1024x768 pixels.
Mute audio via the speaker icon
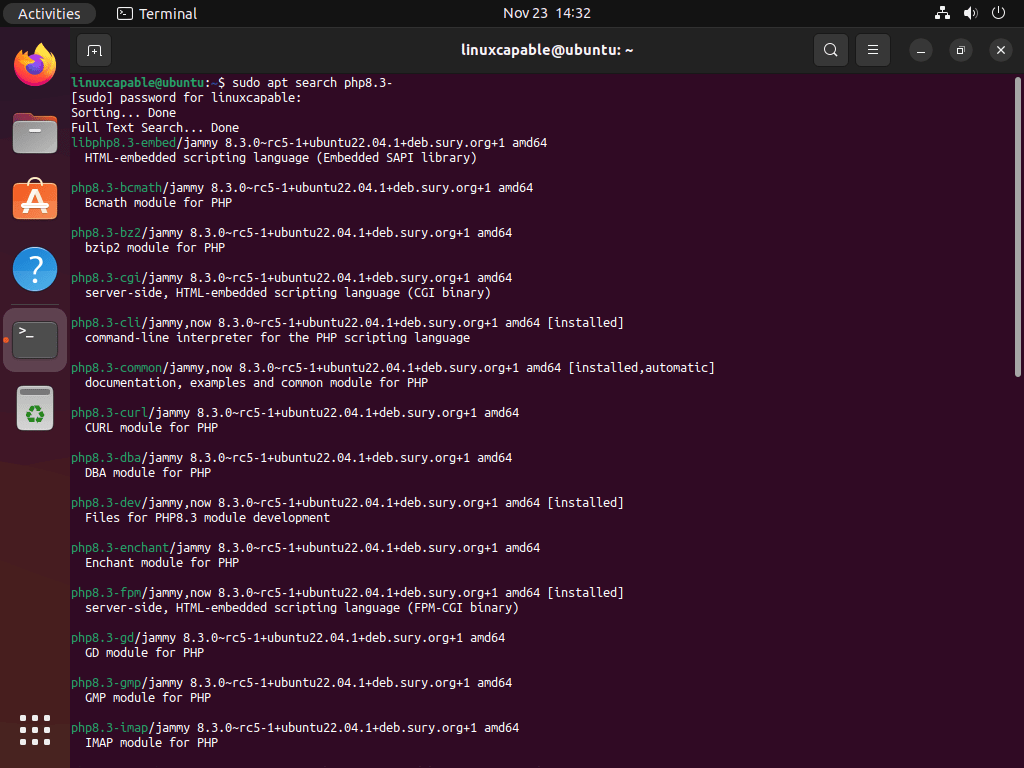click(970, 13)
